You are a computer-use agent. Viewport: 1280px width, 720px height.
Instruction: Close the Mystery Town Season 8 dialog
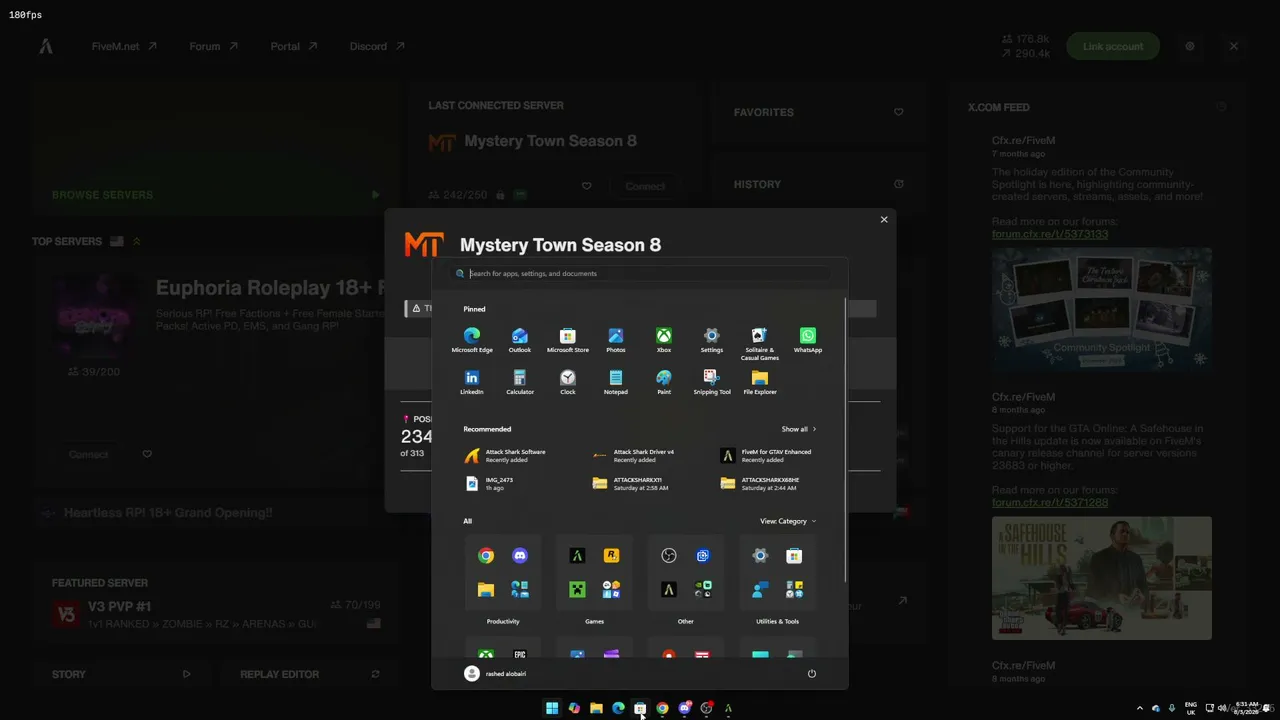[x=884, y=220]
